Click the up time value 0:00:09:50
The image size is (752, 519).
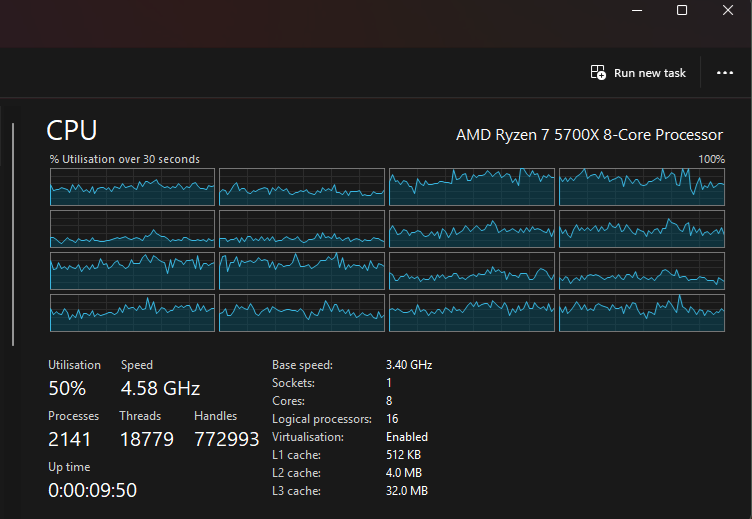pyautogui.click(x=93, y=490)
